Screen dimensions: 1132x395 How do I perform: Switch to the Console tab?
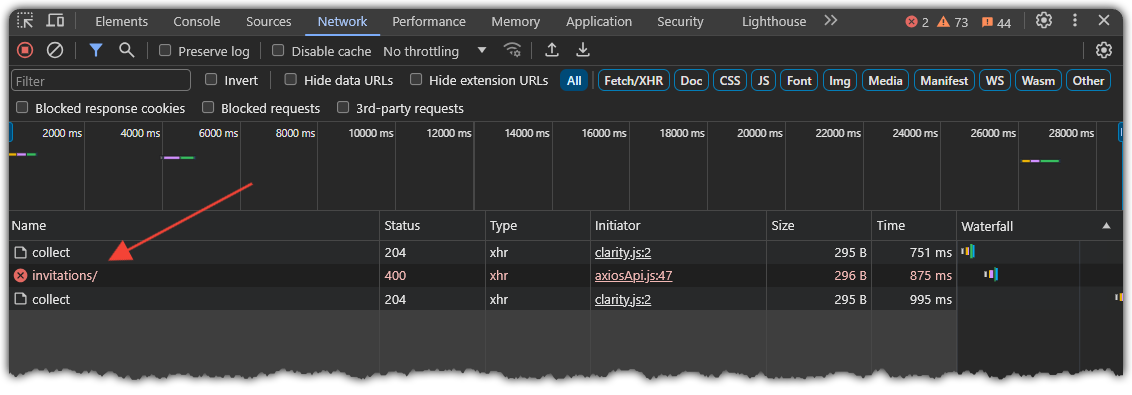pyautogui.click(x=197, y=22)
